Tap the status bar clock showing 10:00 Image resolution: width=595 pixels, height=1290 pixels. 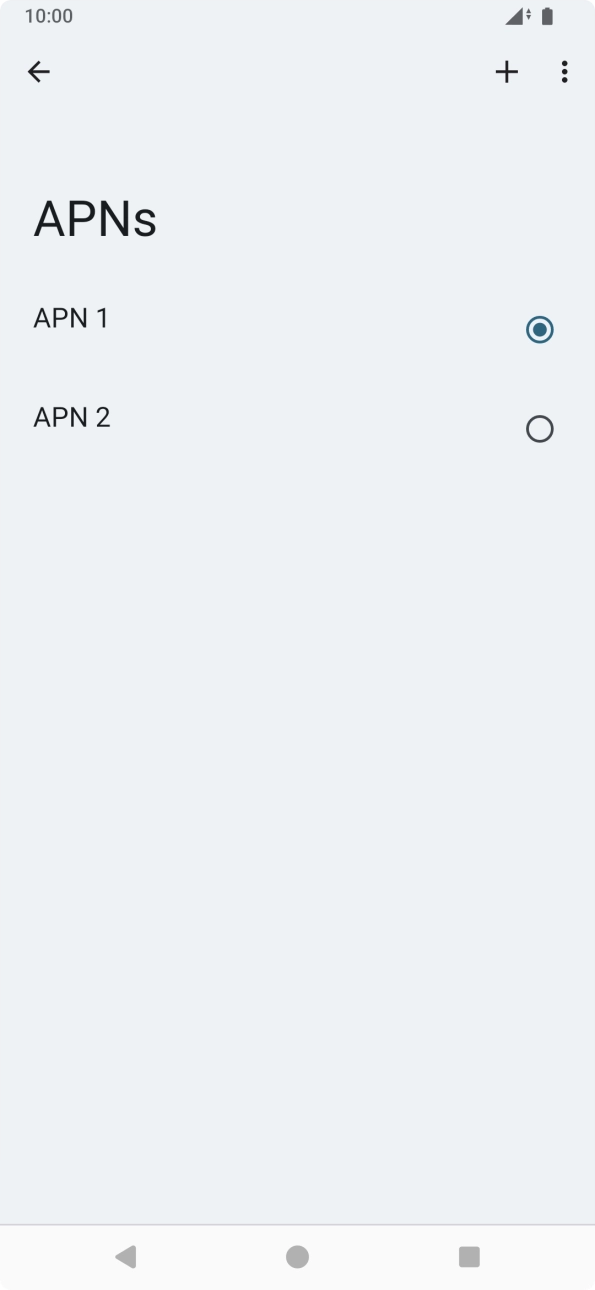pyautogui.click(x=48, y=15)
